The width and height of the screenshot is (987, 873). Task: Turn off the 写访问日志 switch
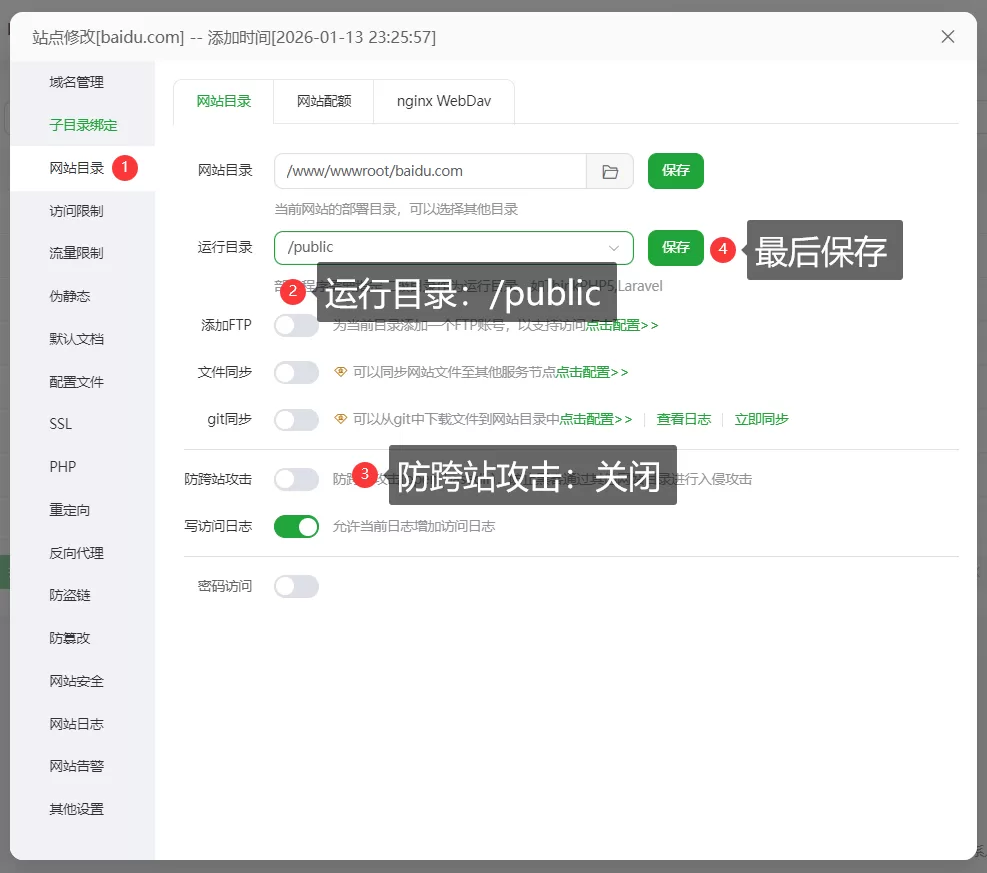point(296,525)
